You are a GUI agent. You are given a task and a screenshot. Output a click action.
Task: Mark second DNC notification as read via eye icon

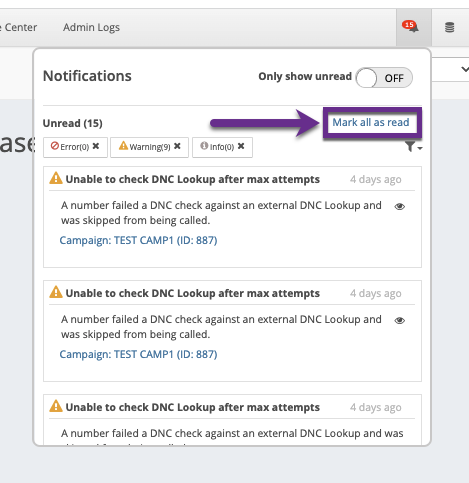pyautogui.click(x=400, y=321)
